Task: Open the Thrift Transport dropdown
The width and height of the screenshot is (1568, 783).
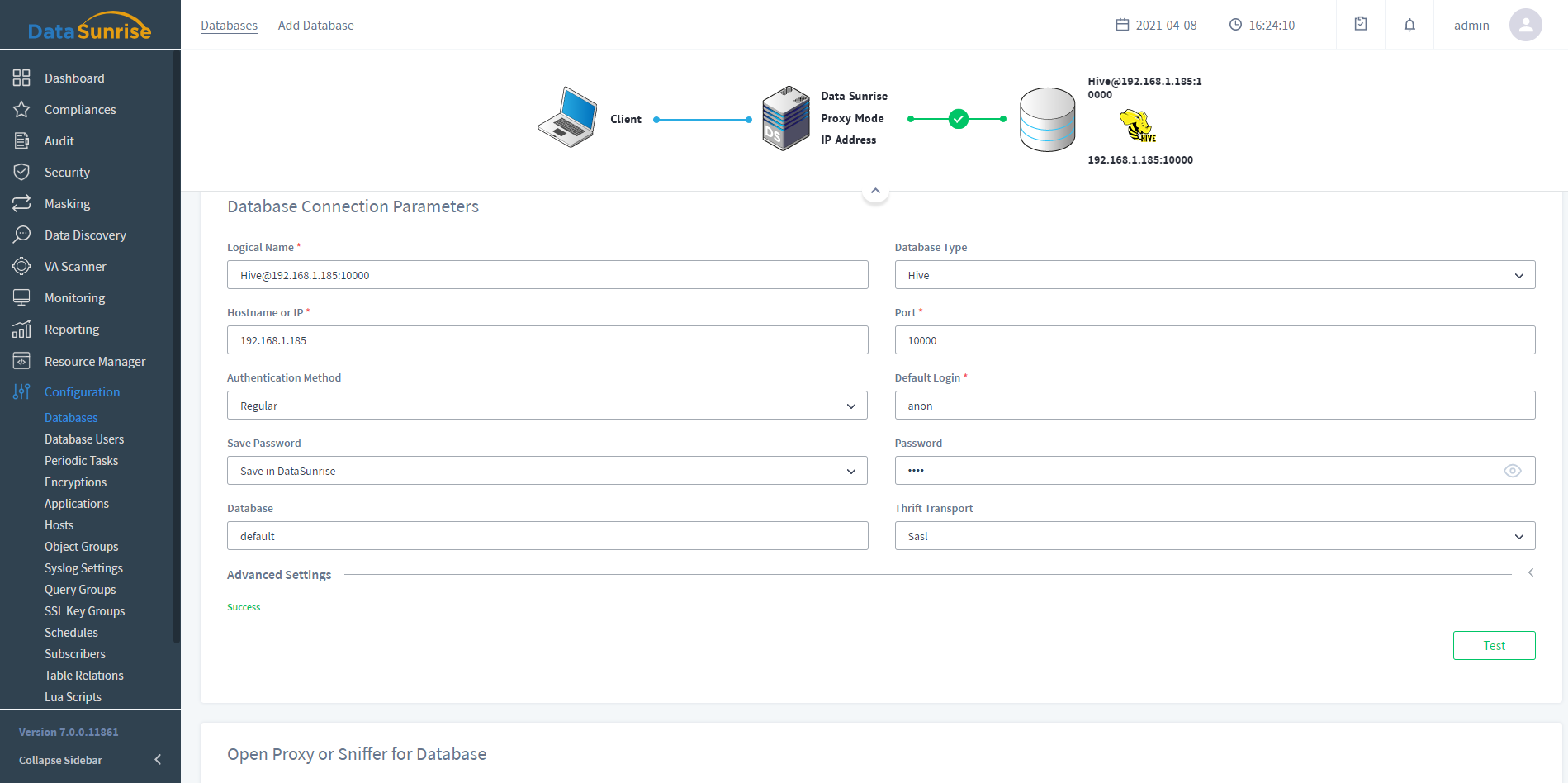Action: pos(1215,536)
